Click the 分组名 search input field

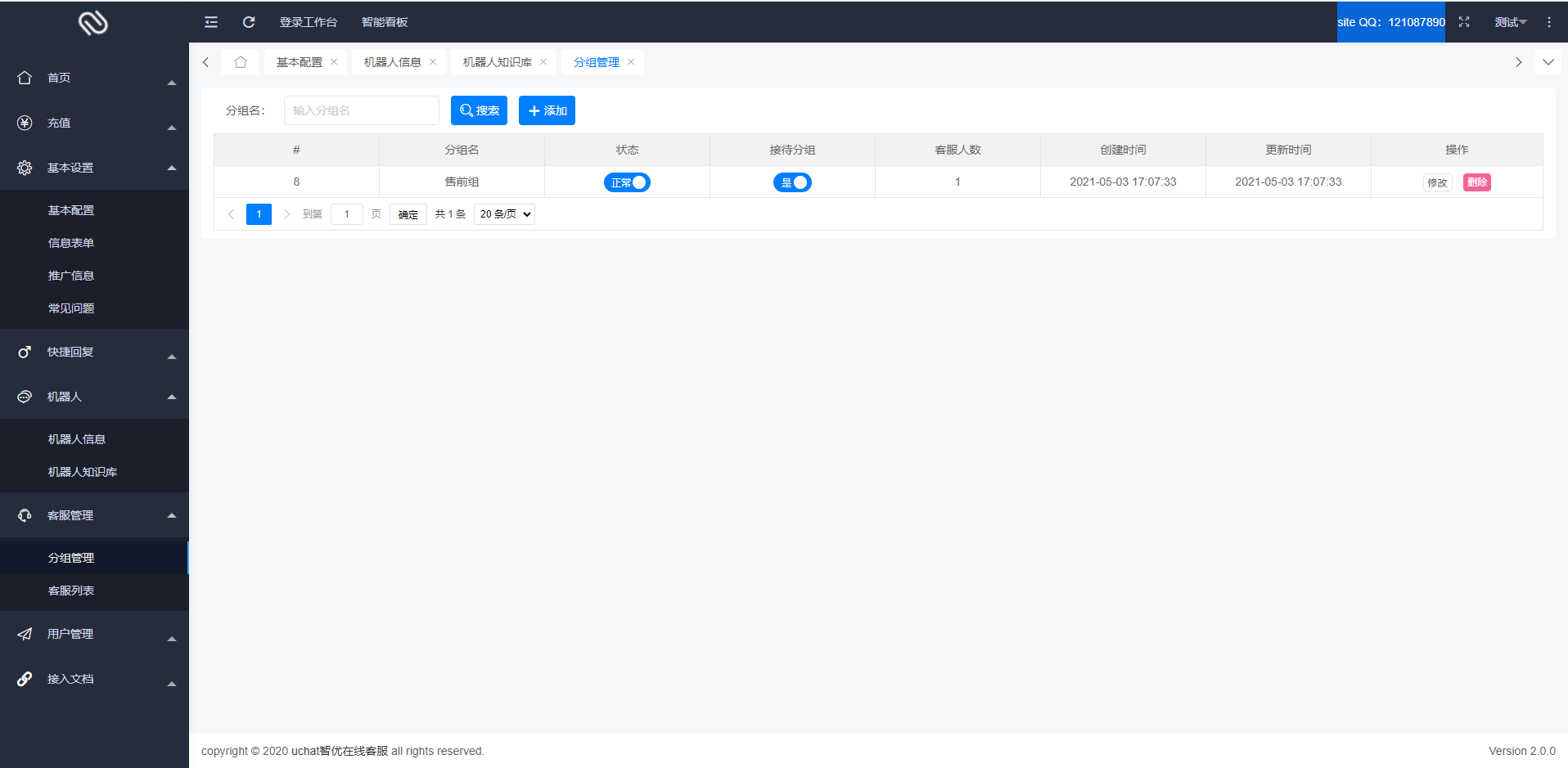pyautogui.click(x=361, y=110)
